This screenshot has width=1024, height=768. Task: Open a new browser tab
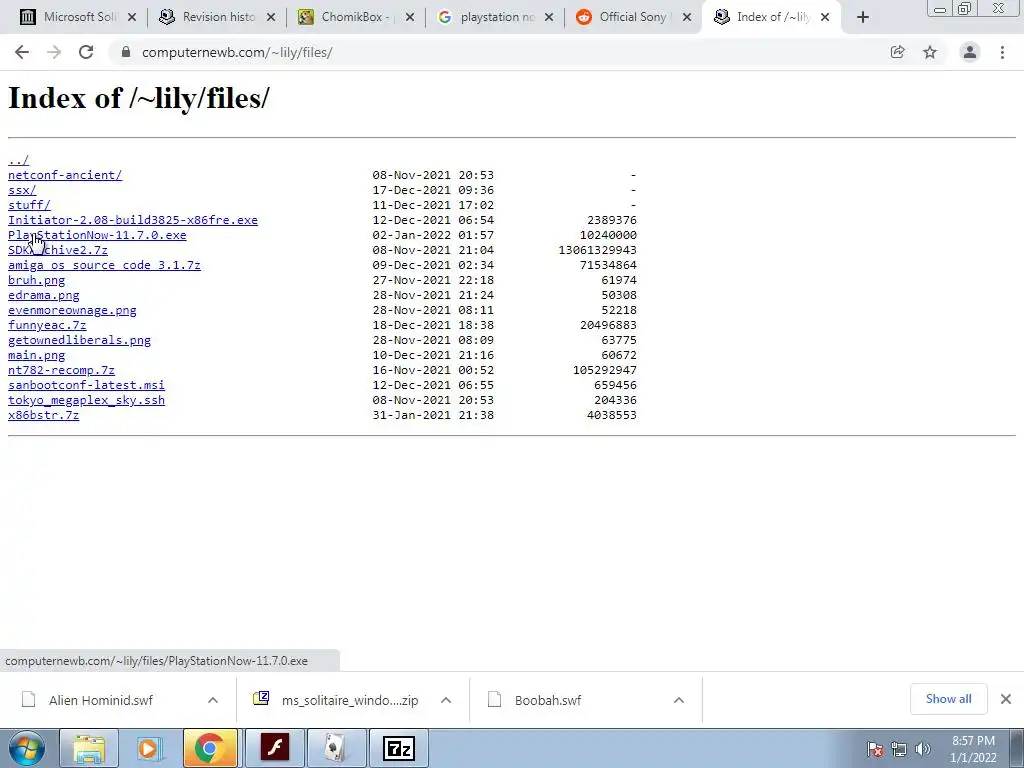[863, 18]
